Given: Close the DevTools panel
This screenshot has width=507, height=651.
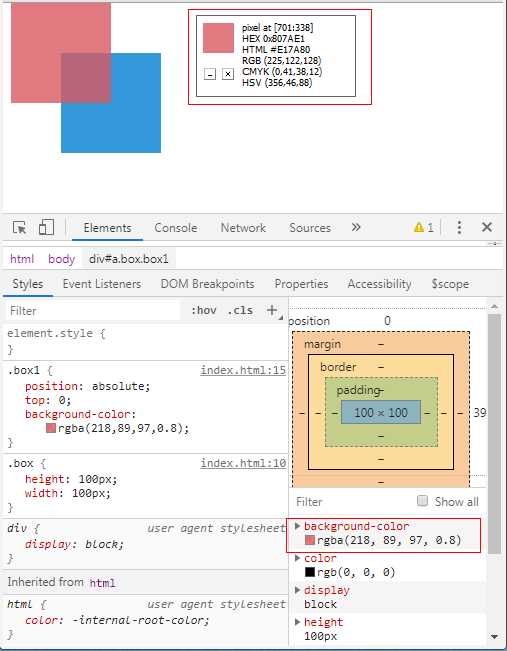Looking at the screenshot, I should click(x=487, y=227).
